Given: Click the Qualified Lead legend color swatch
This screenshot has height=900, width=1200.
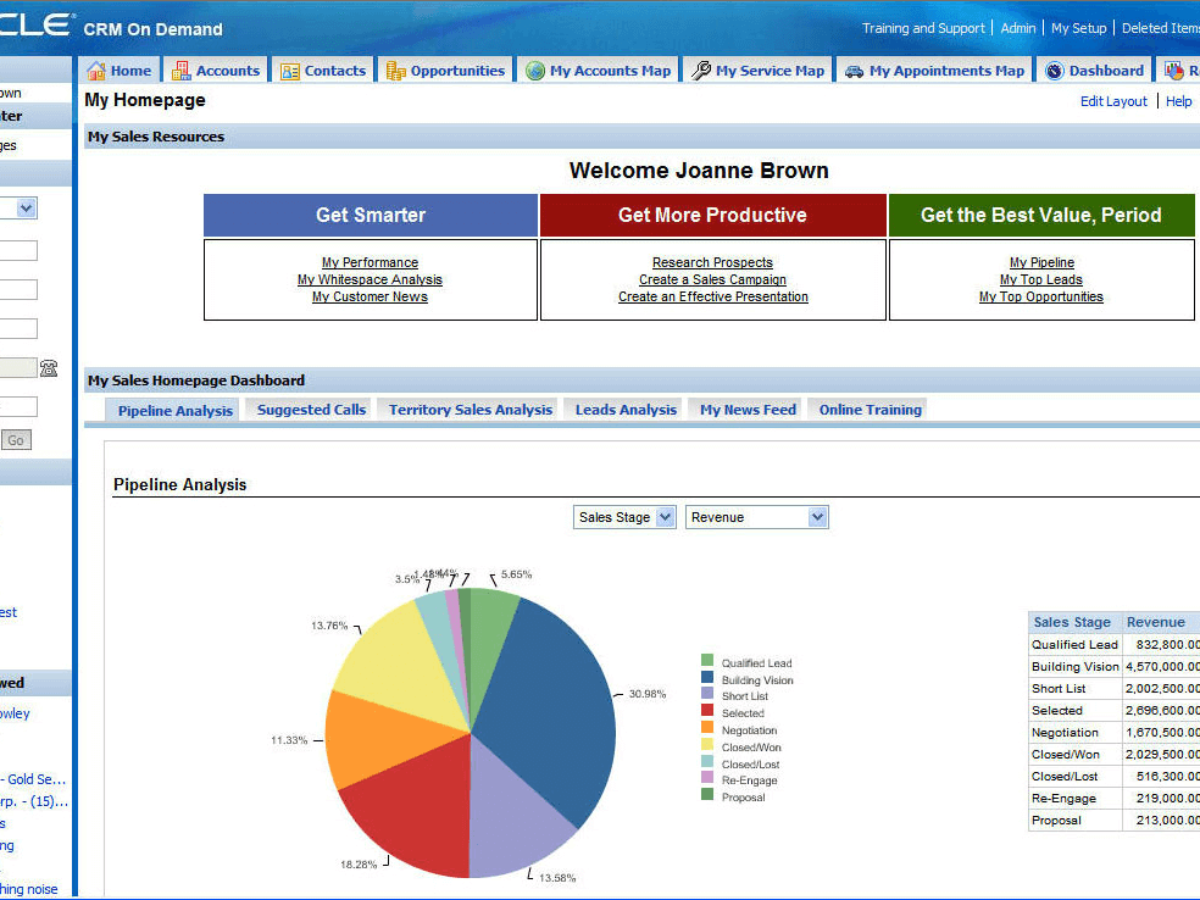Looking at the screenshot, I should coord(708,661).
